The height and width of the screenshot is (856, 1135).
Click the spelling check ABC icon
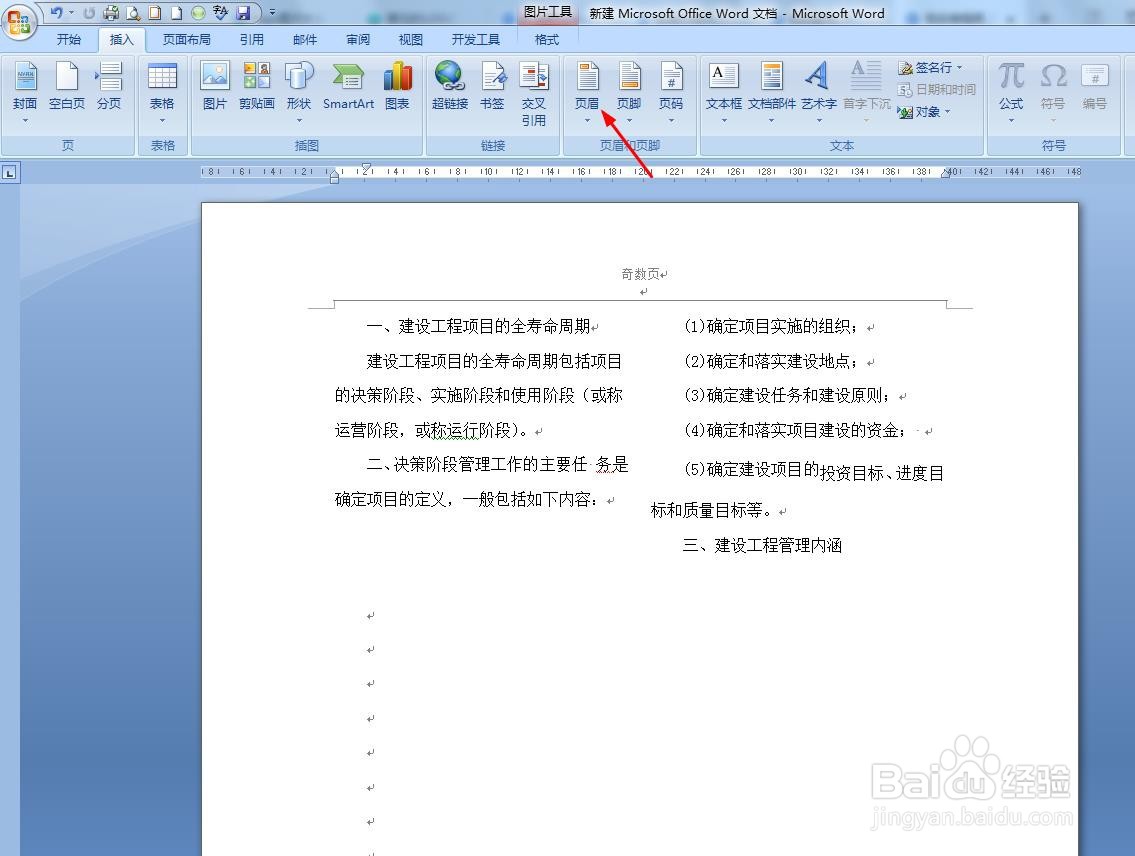(220, 12)
